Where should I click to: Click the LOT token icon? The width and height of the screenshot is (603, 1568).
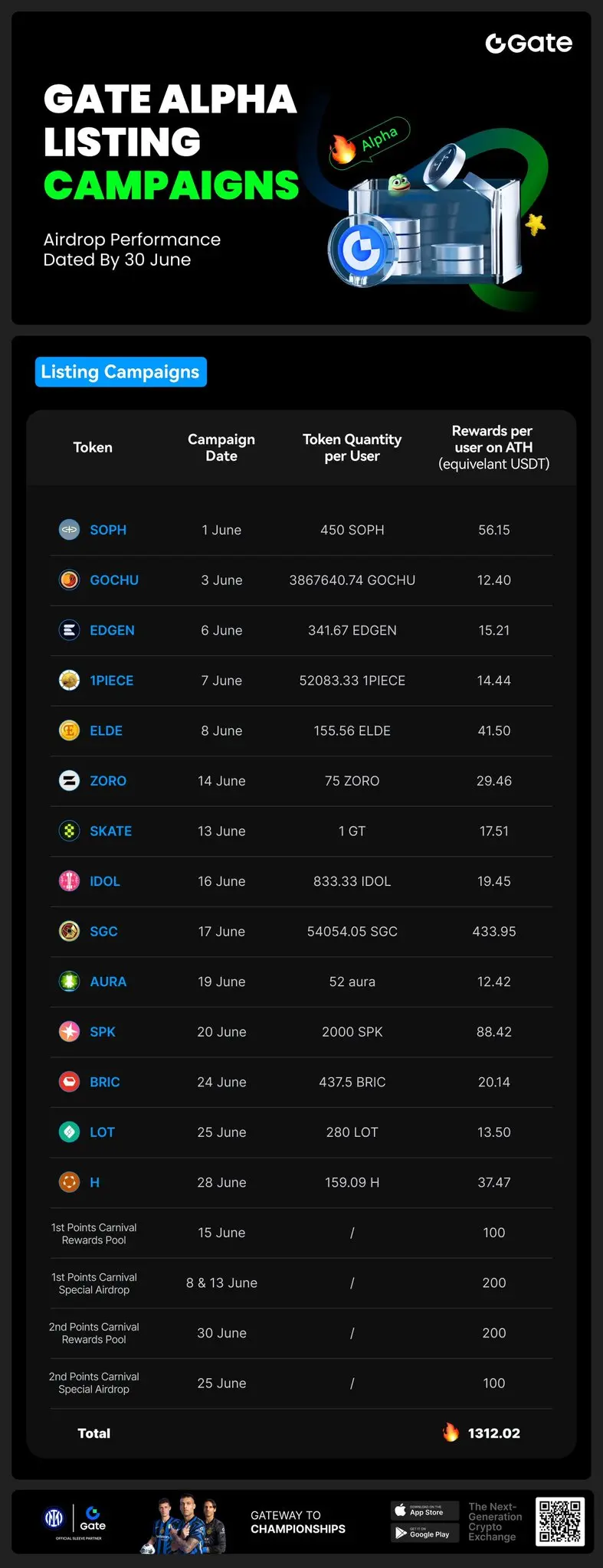click(x=70, y=1132)
